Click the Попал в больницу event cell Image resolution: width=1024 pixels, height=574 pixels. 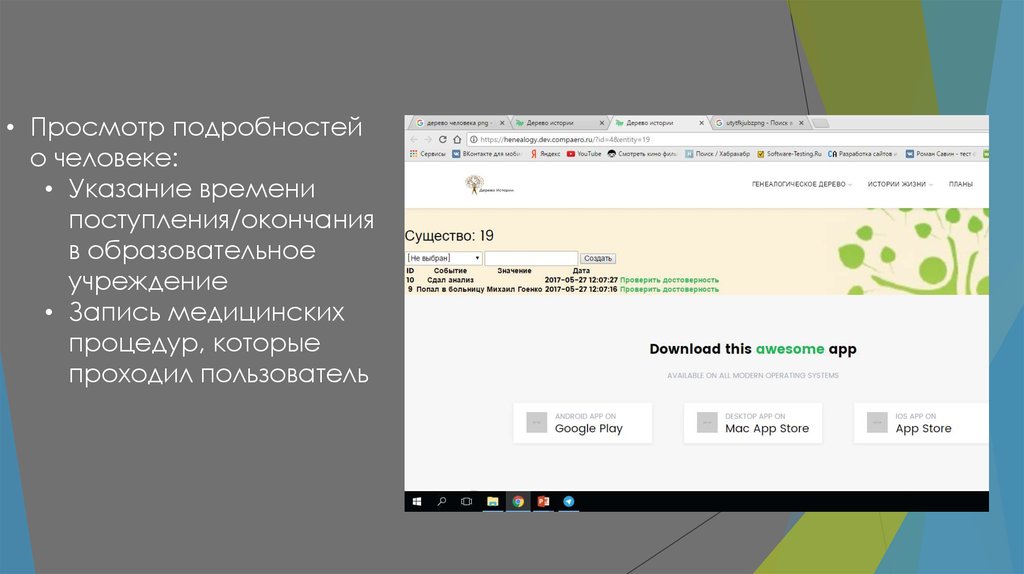pyautogui.click(x=450, y=289)
